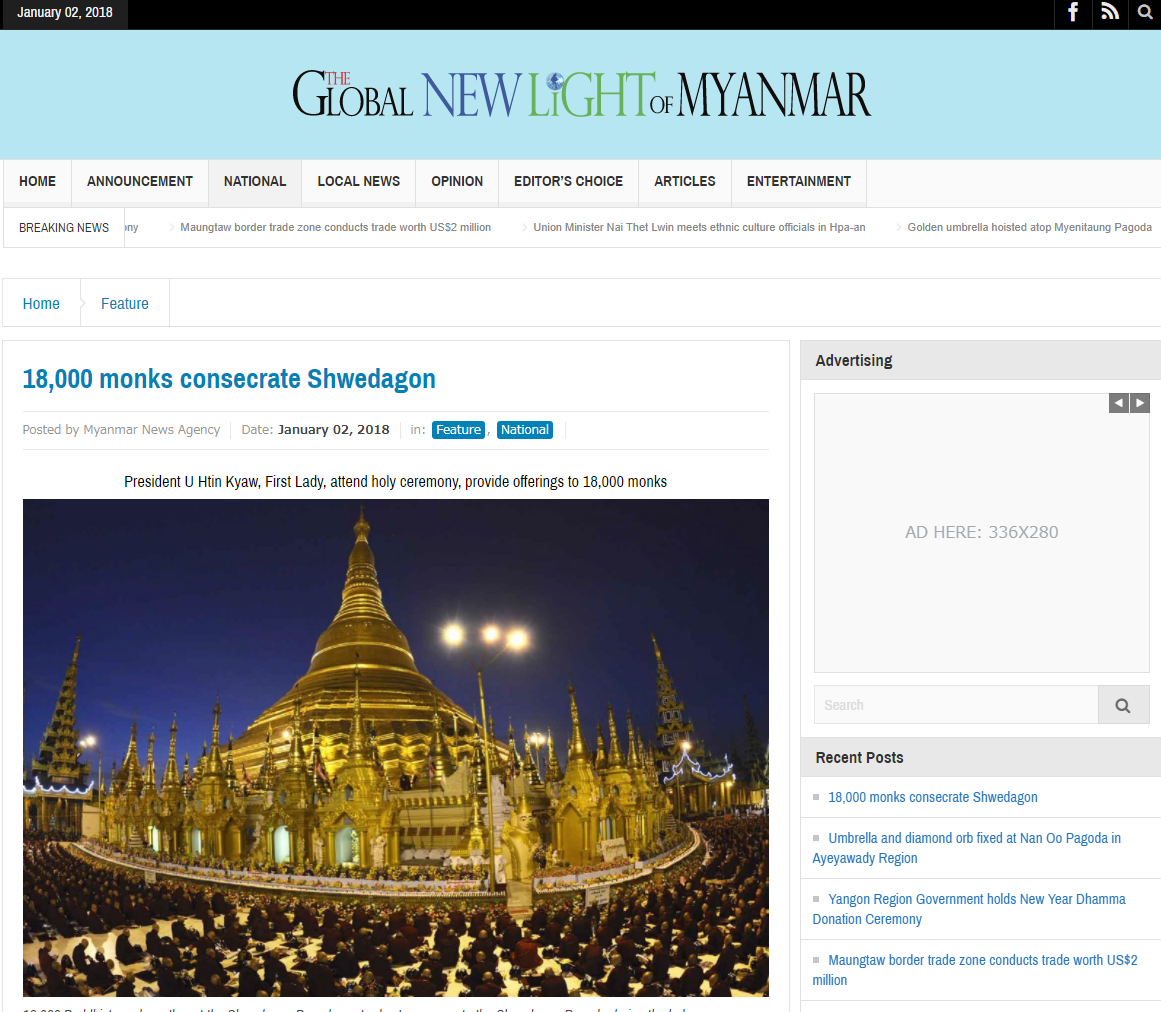
Task: Open the EDITOR'S CHOICE menu
Action: click(x=569, y=181)
